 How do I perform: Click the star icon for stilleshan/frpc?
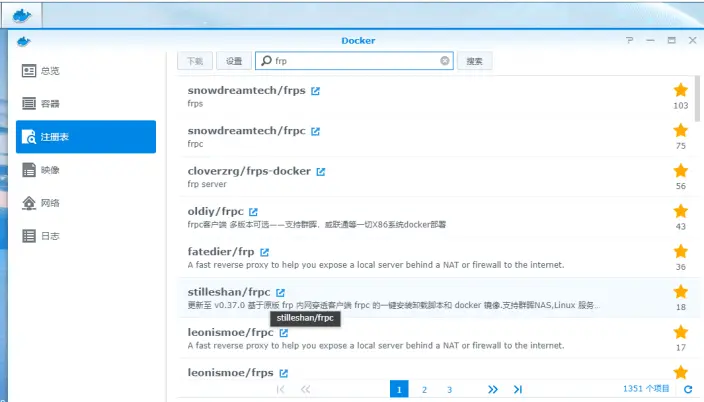681,292
